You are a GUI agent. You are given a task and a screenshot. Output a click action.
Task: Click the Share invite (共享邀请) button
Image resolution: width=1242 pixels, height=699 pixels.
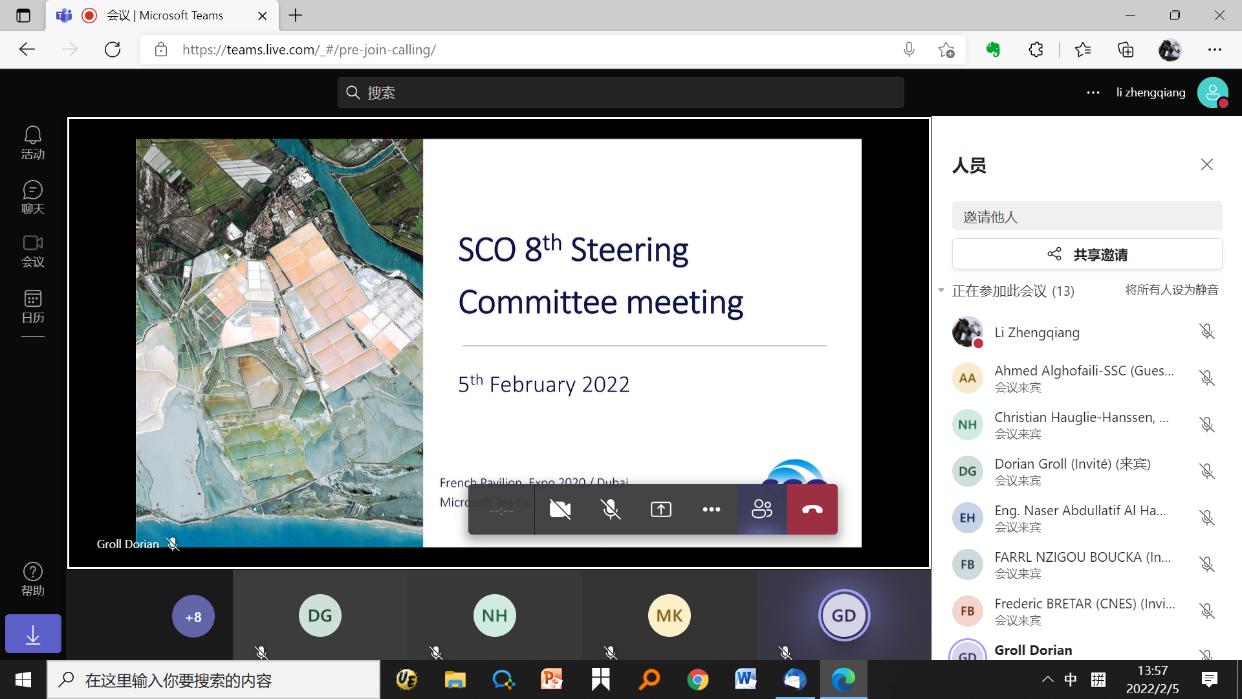pos(1087,254)
